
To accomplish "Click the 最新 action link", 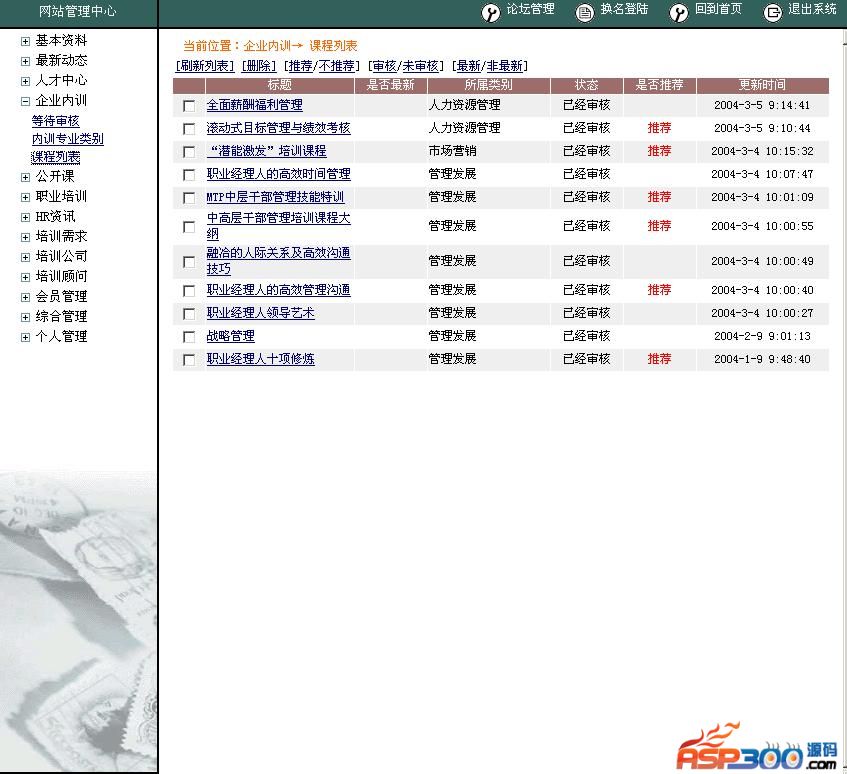I will [x=469, y=66].
